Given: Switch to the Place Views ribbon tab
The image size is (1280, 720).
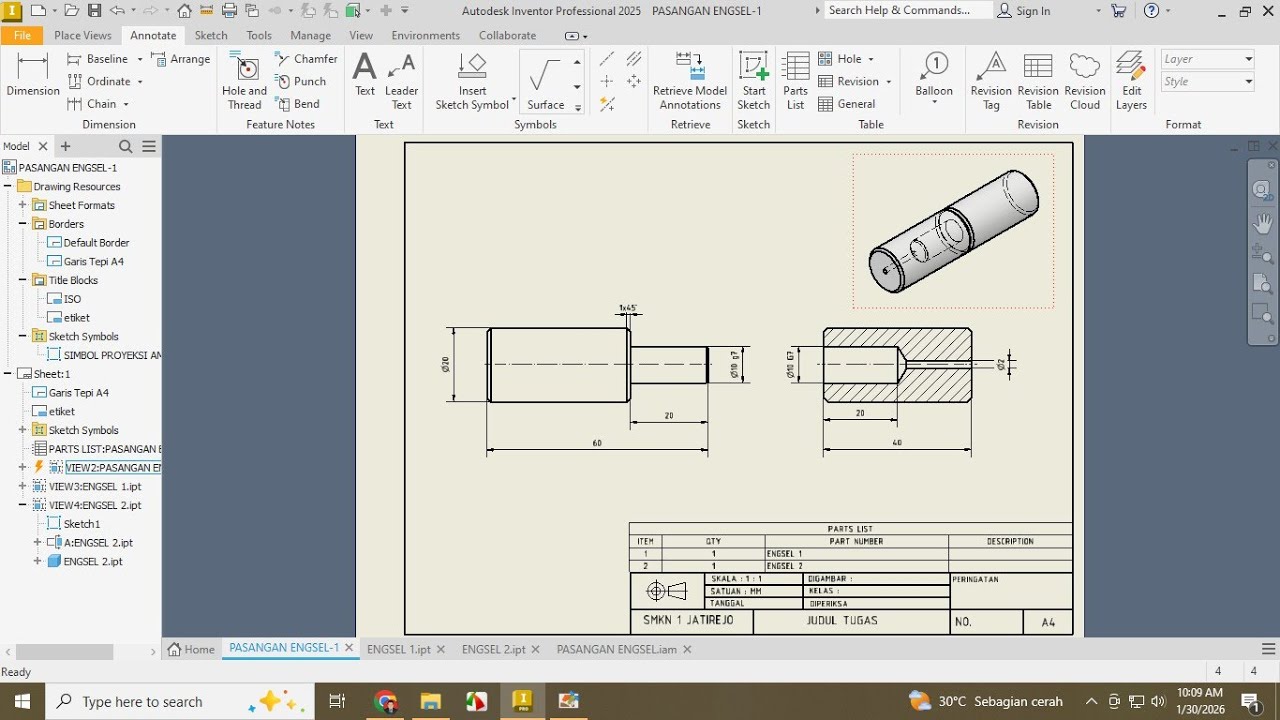Looking at the screenshot, I should [82, 35].
